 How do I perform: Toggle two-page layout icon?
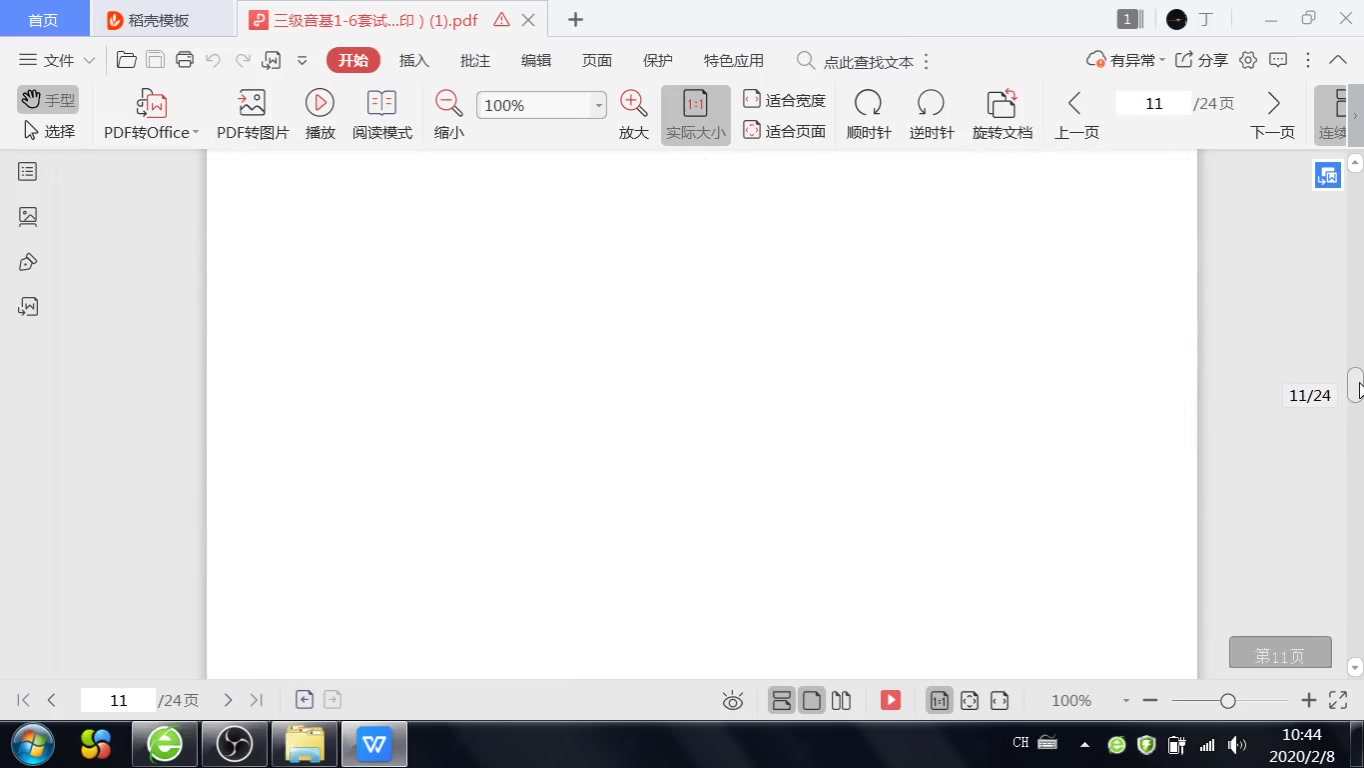[841, 700]
